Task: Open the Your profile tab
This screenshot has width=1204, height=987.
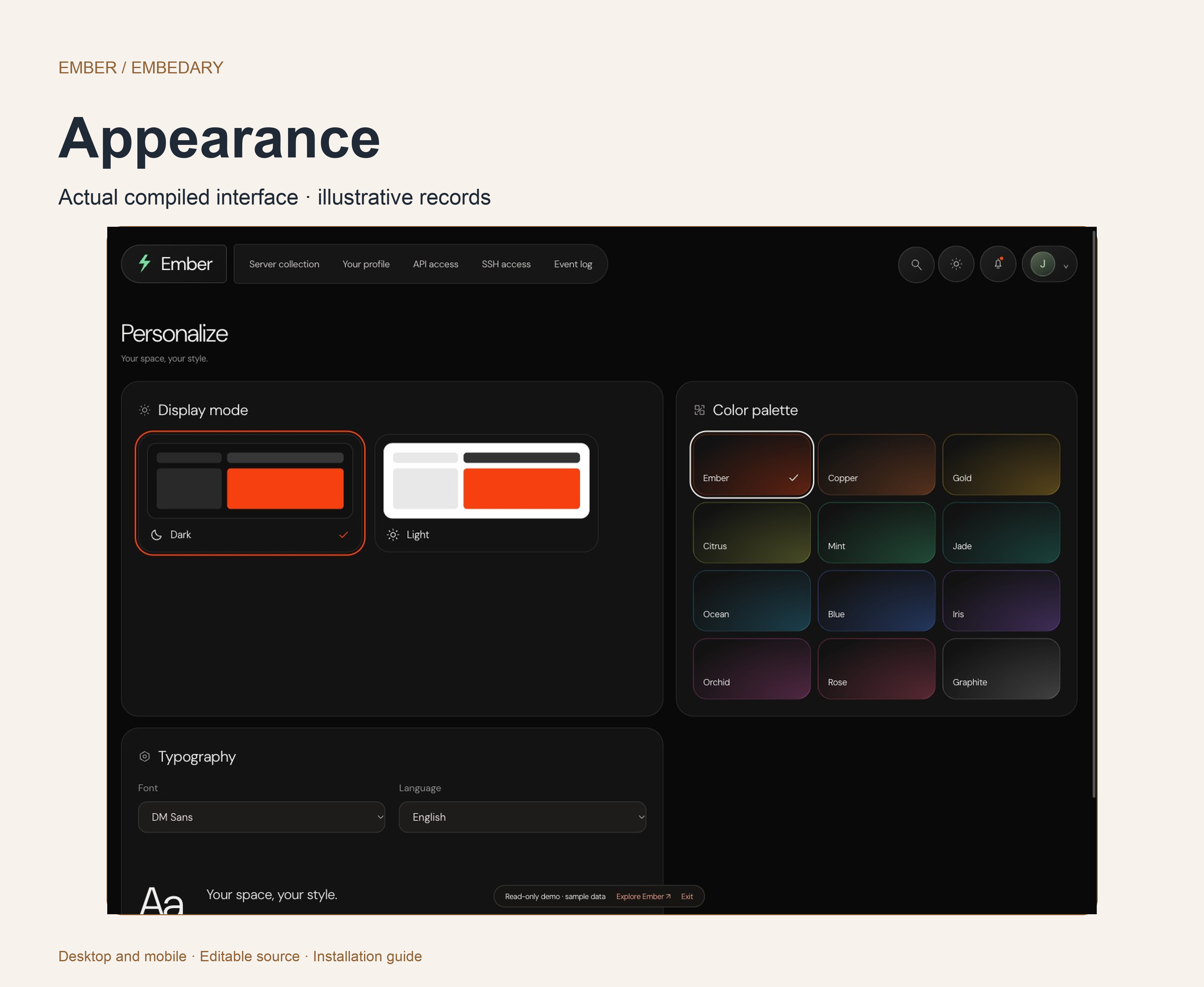Action: pos(366,264)
